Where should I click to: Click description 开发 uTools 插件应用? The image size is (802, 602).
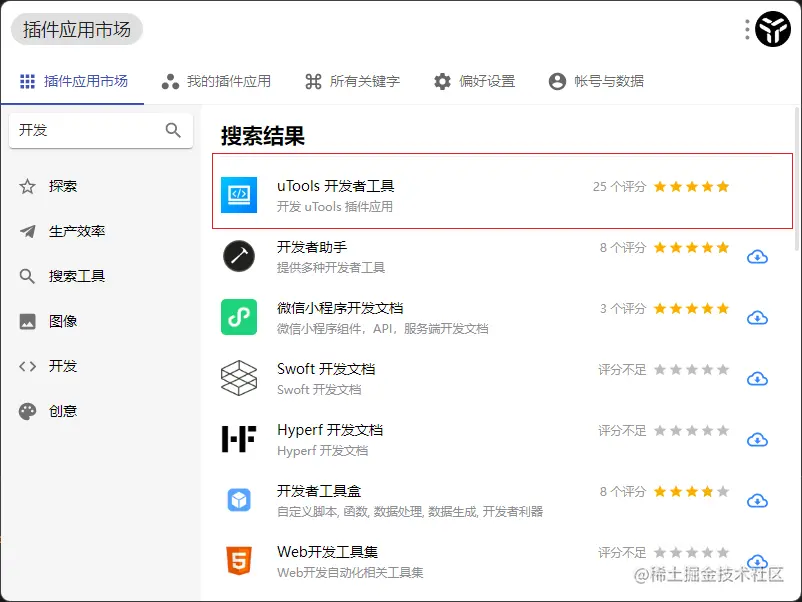tap(335, 207)
